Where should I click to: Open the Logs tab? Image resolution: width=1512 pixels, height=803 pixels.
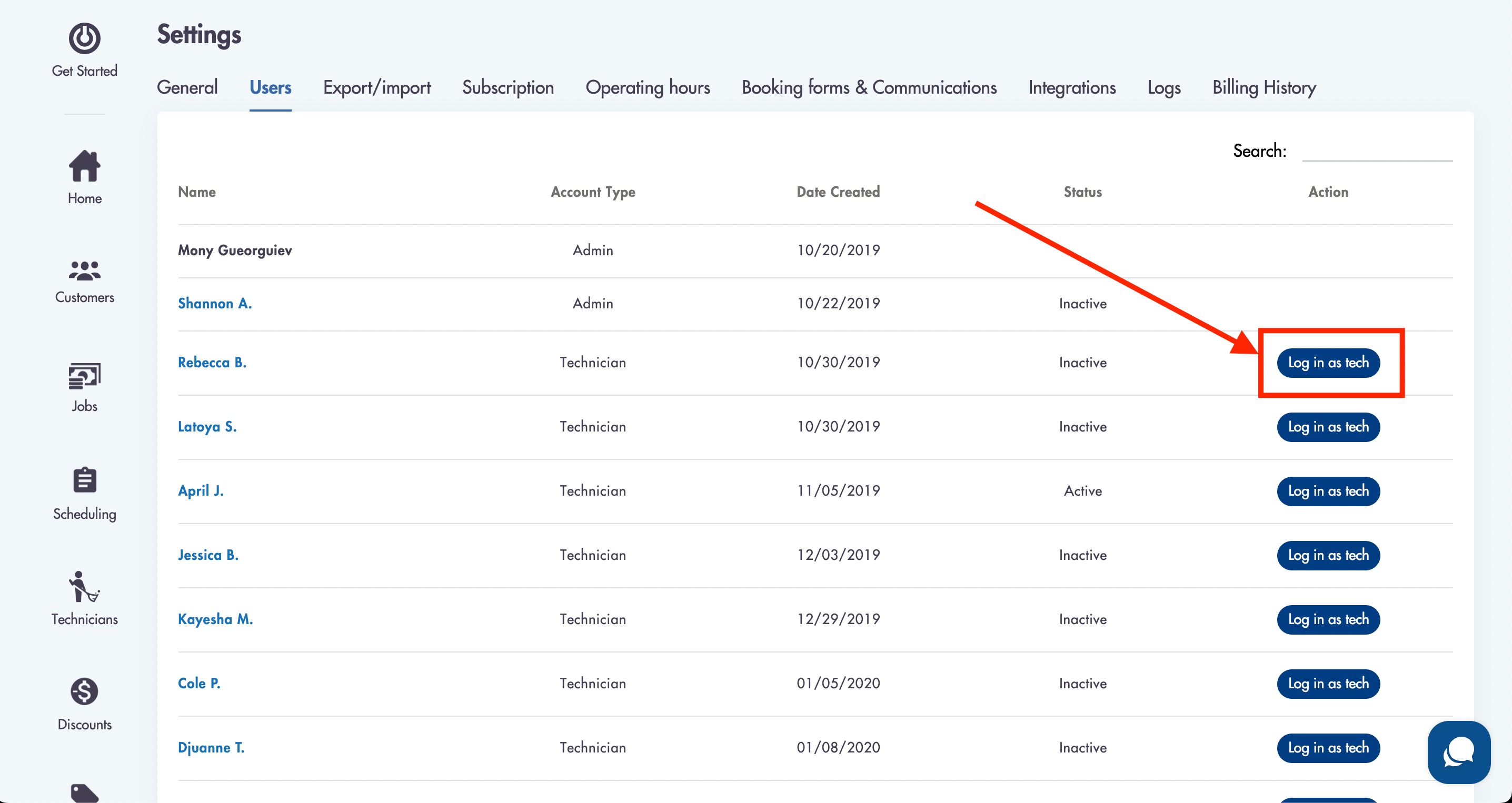1164,87
